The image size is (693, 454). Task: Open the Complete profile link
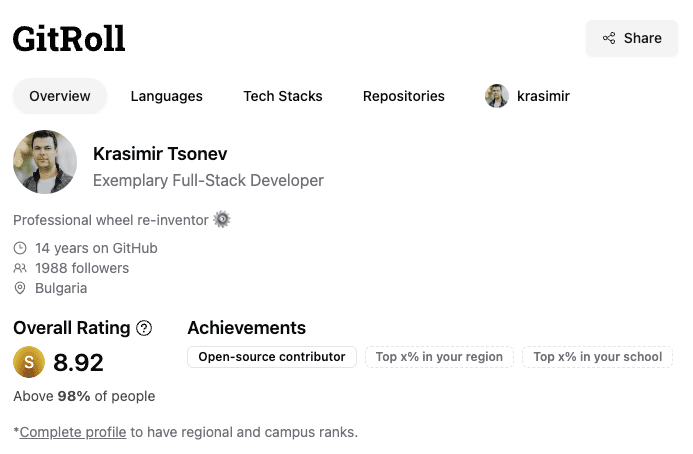(x=73, y=432)
